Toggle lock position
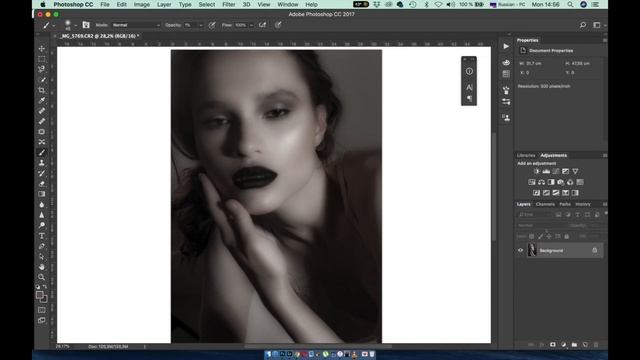 tap(549, 236)
